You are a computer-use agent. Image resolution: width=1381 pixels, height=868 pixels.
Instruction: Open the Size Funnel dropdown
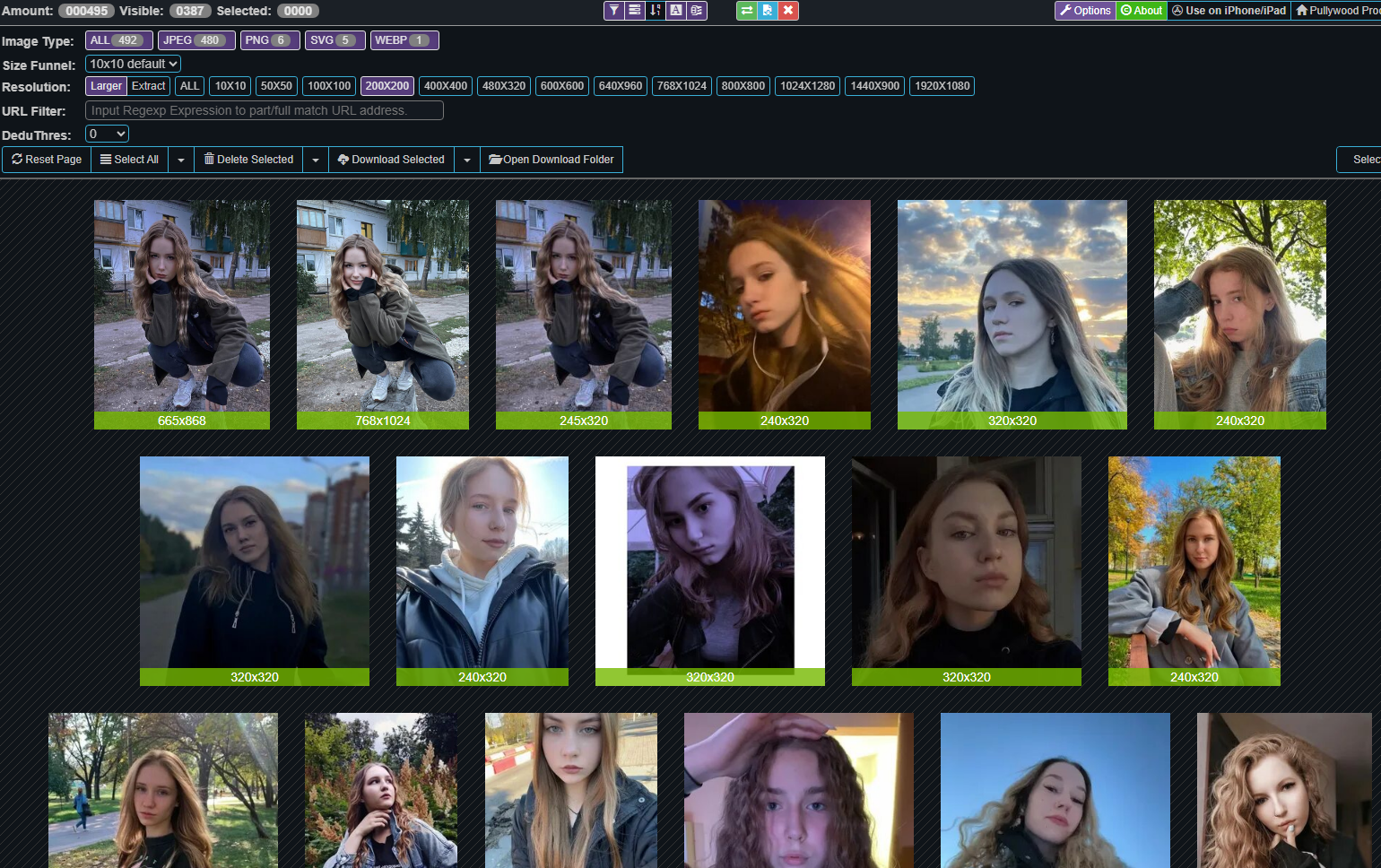pyautogui.click(x=134, y=64)
